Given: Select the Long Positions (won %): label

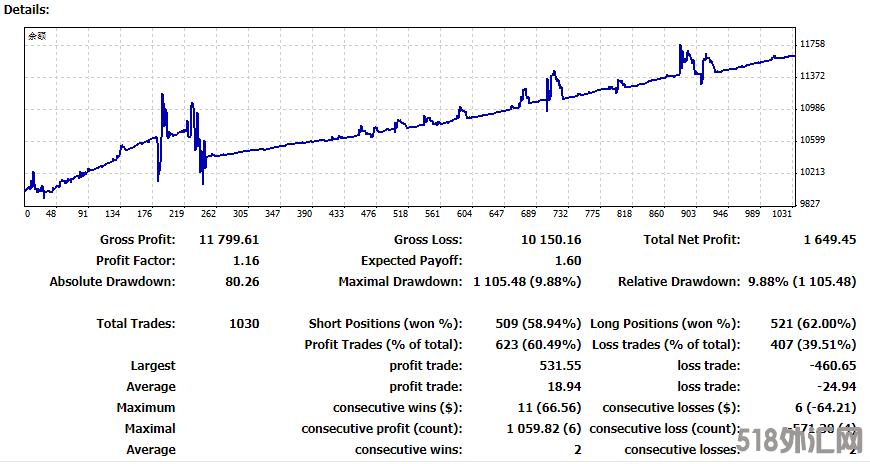Looking at the screenshot, I should pos(665,324).
